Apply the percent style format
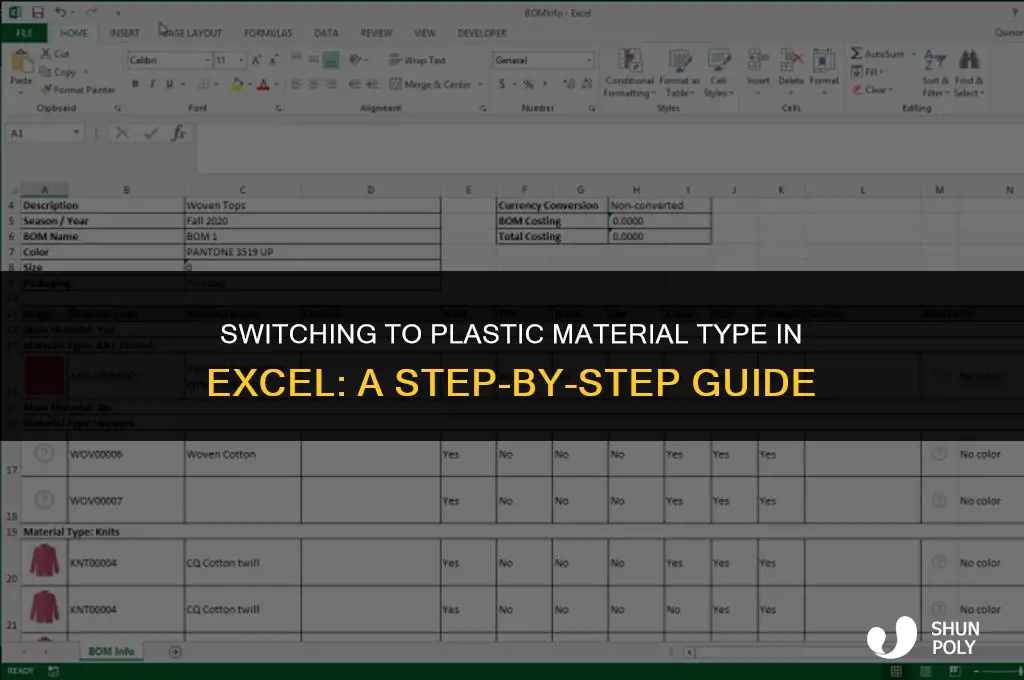Screen dimensions: 1024x680 pyautogui.click(x=528, y=84)
